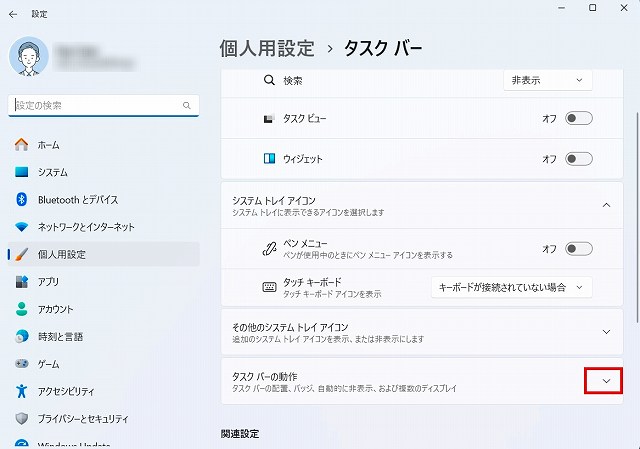Viewport: 640px width, 449px height.
Task: Click the back arrow icon in title bar
Action: 13,14
